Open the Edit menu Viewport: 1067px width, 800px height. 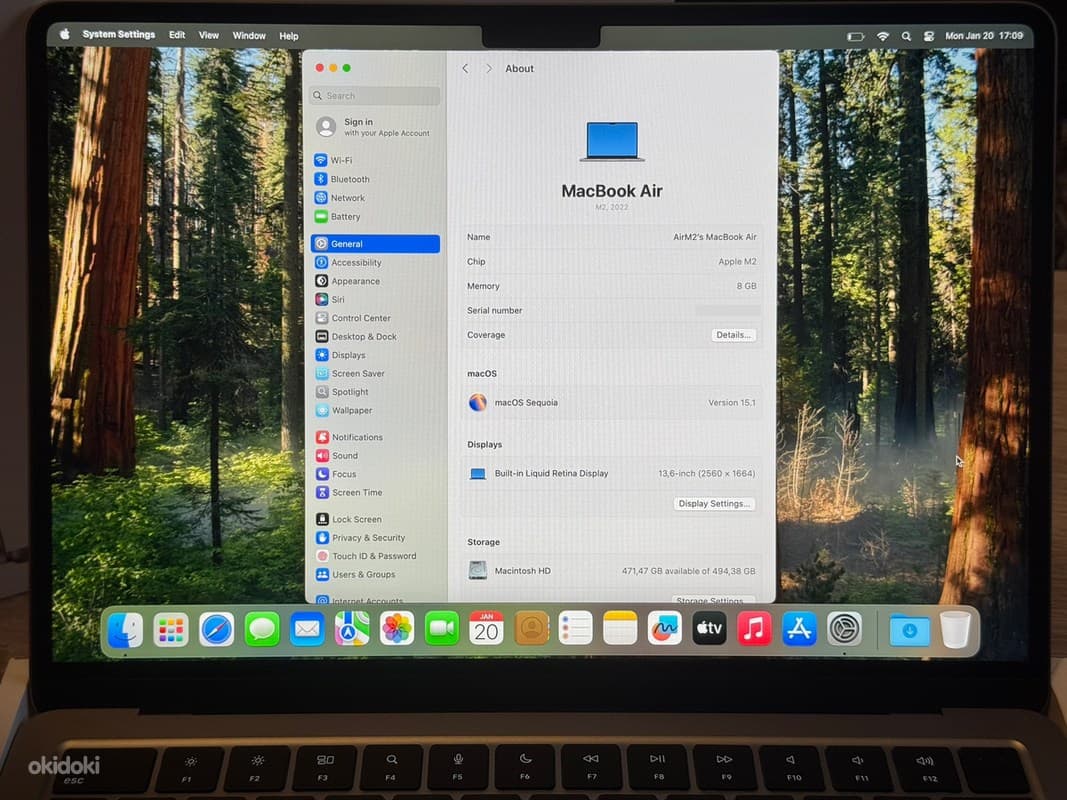177,35
